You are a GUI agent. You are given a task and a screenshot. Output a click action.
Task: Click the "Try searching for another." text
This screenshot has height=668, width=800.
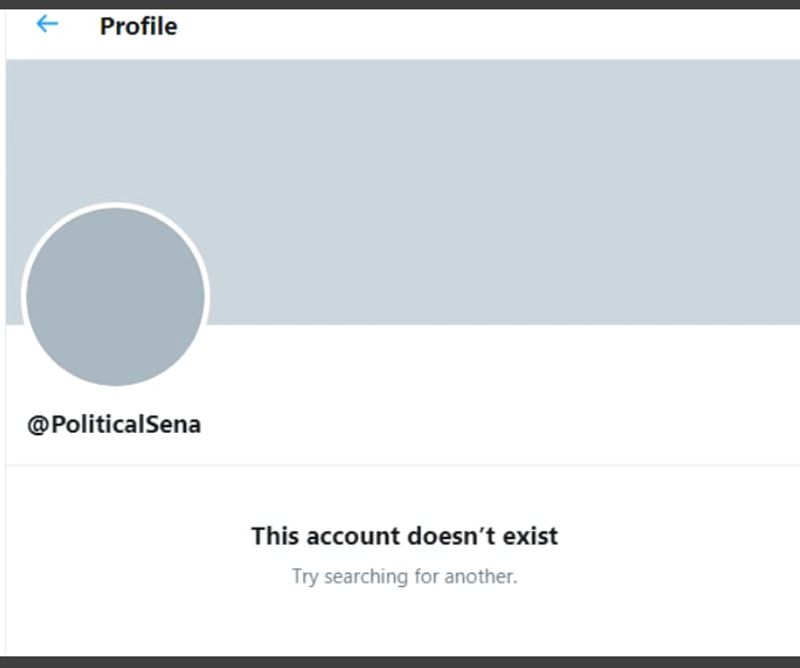(404, 577)
